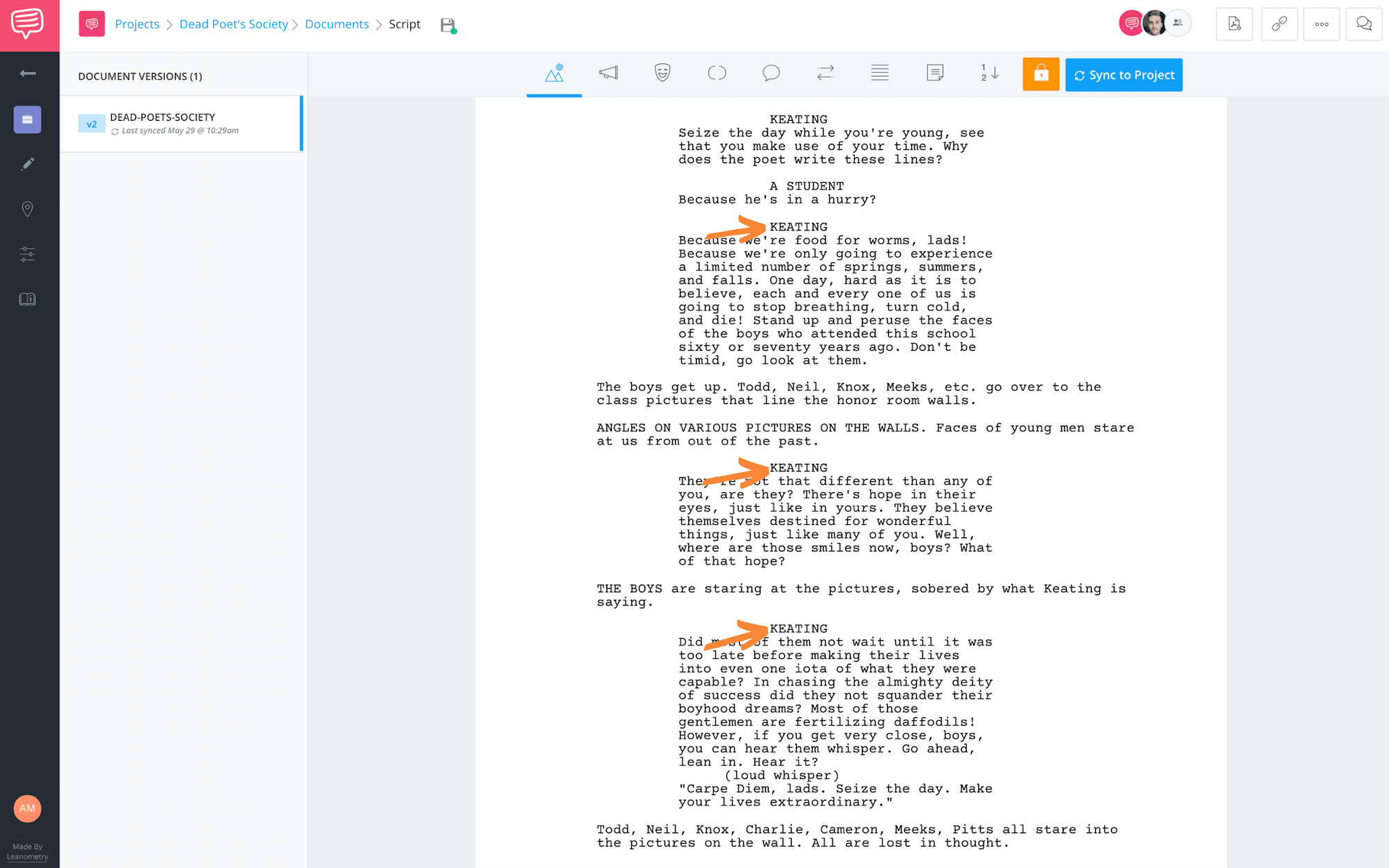The image size is (1389, 868).
Task: Select the transition arrows icon
Action: pos(825,73)
